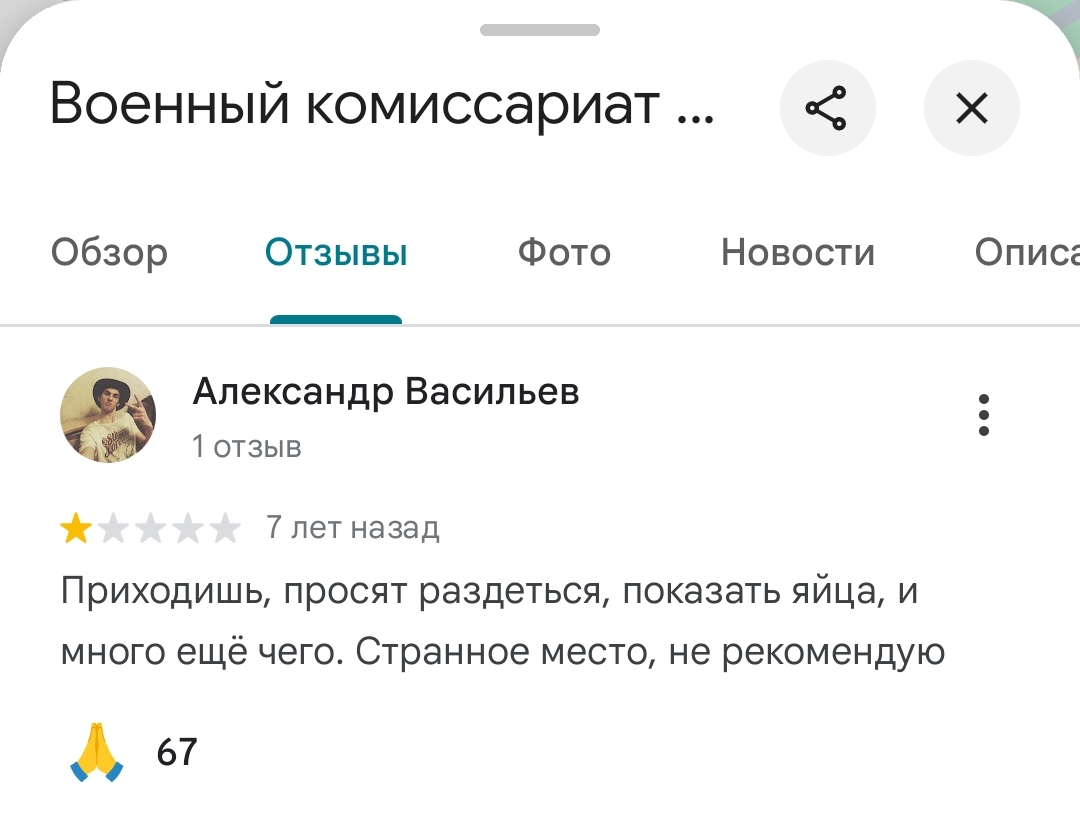Tap the praying hands reaction emoji

tap(97, 752)
